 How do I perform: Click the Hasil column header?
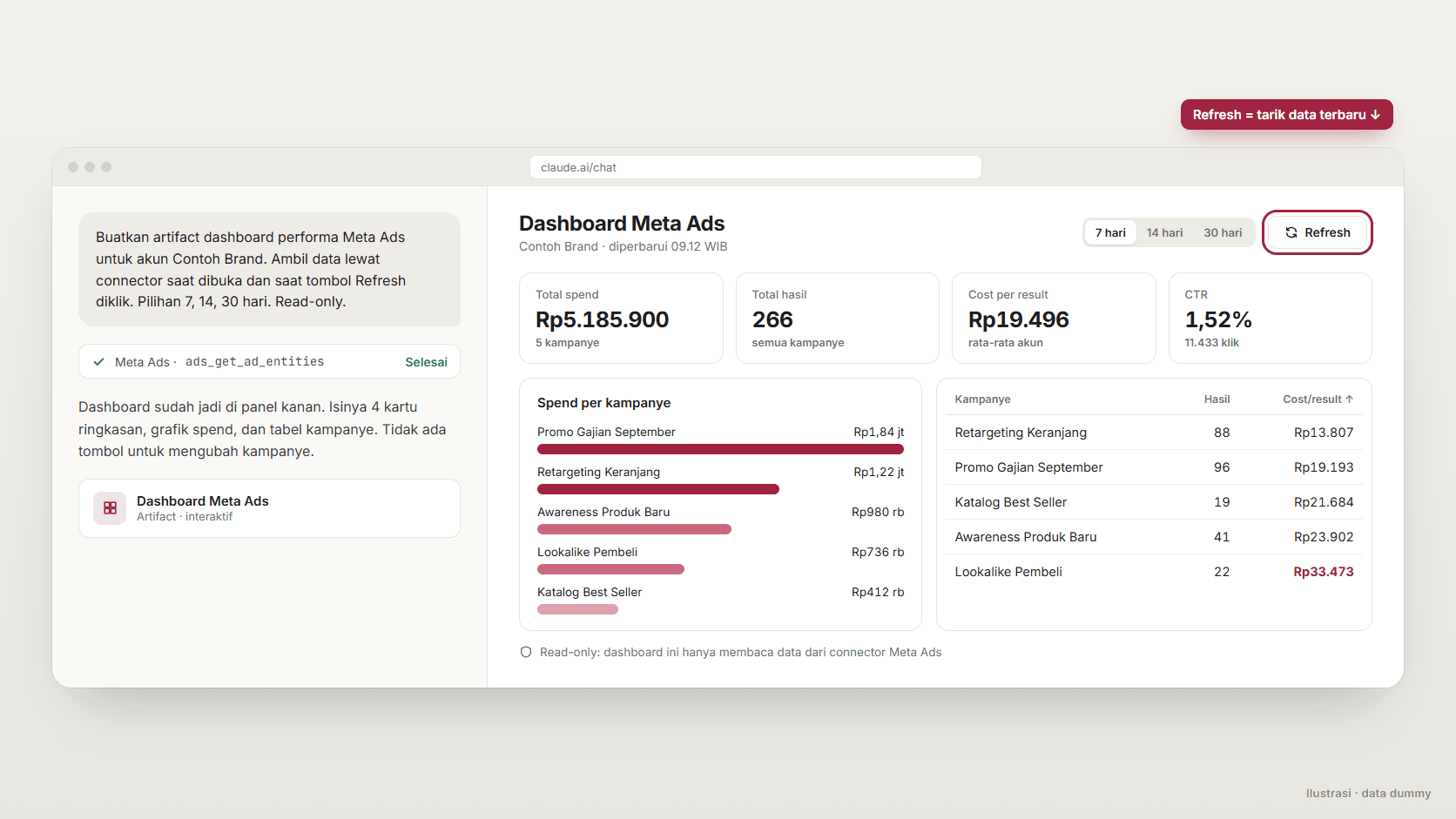coord(1217,399)
